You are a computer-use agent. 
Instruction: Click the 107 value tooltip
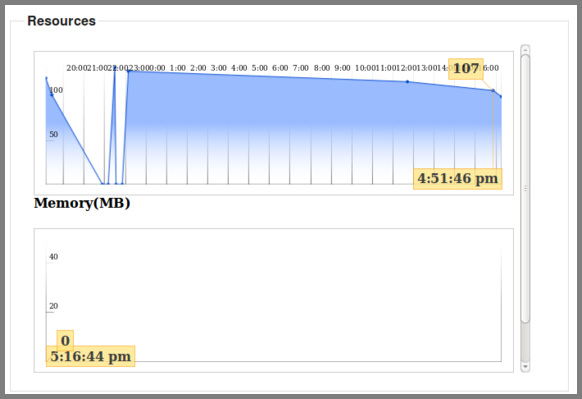(466, 69)
